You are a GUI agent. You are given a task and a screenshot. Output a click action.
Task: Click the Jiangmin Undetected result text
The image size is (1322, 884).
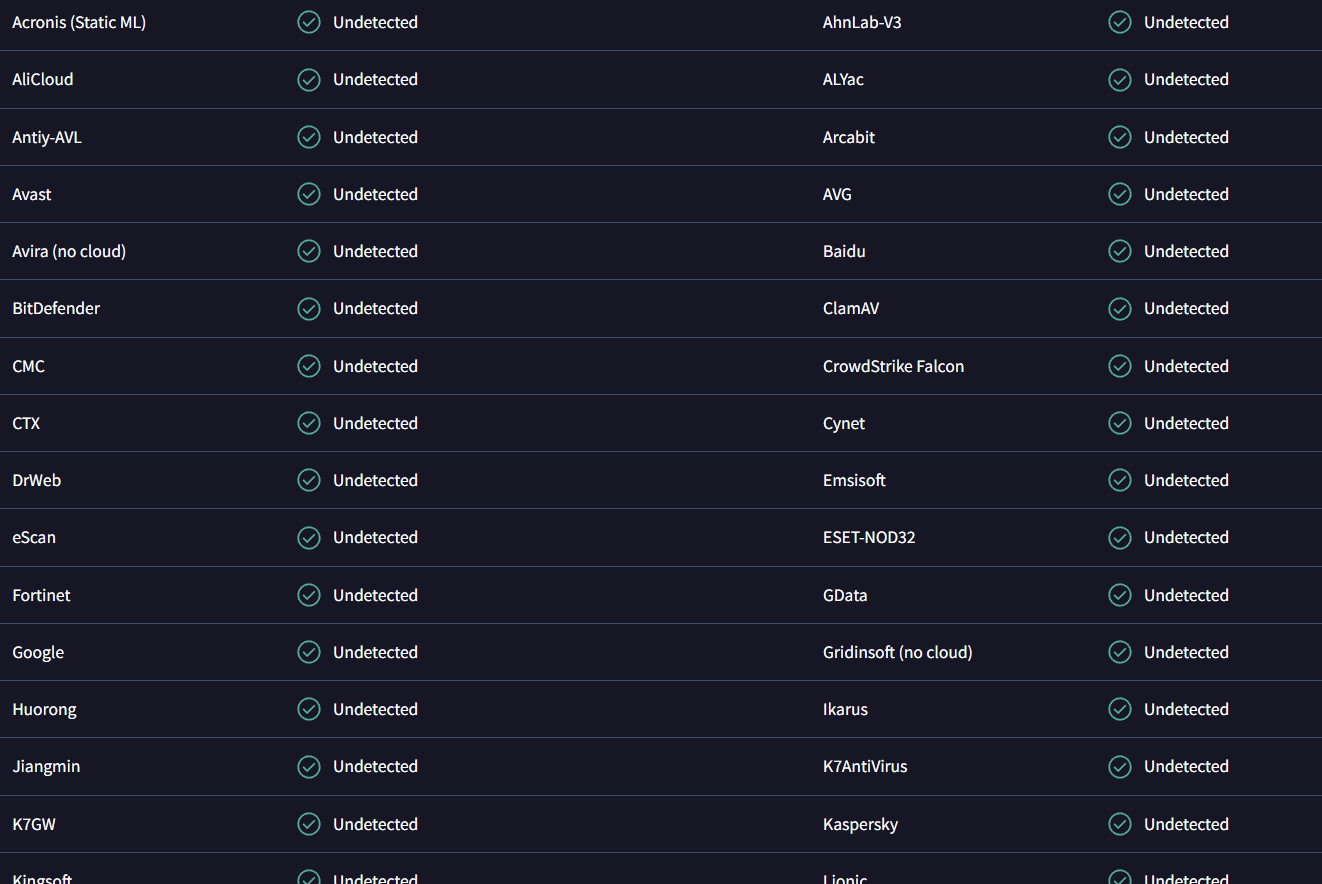pyautogui.click(x=375, y=766)
